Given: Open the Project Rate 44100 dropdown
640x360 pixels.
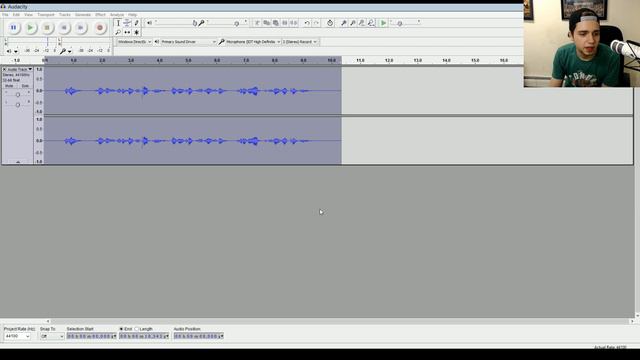Looking at the screenshot, I should [x=17, y=336].
